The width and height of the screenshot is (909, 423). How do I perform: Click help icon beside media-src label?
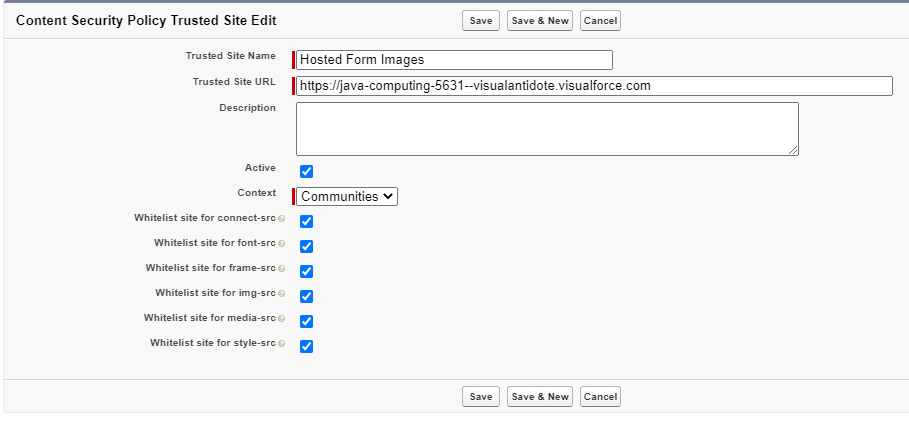(x=282, y=319)
